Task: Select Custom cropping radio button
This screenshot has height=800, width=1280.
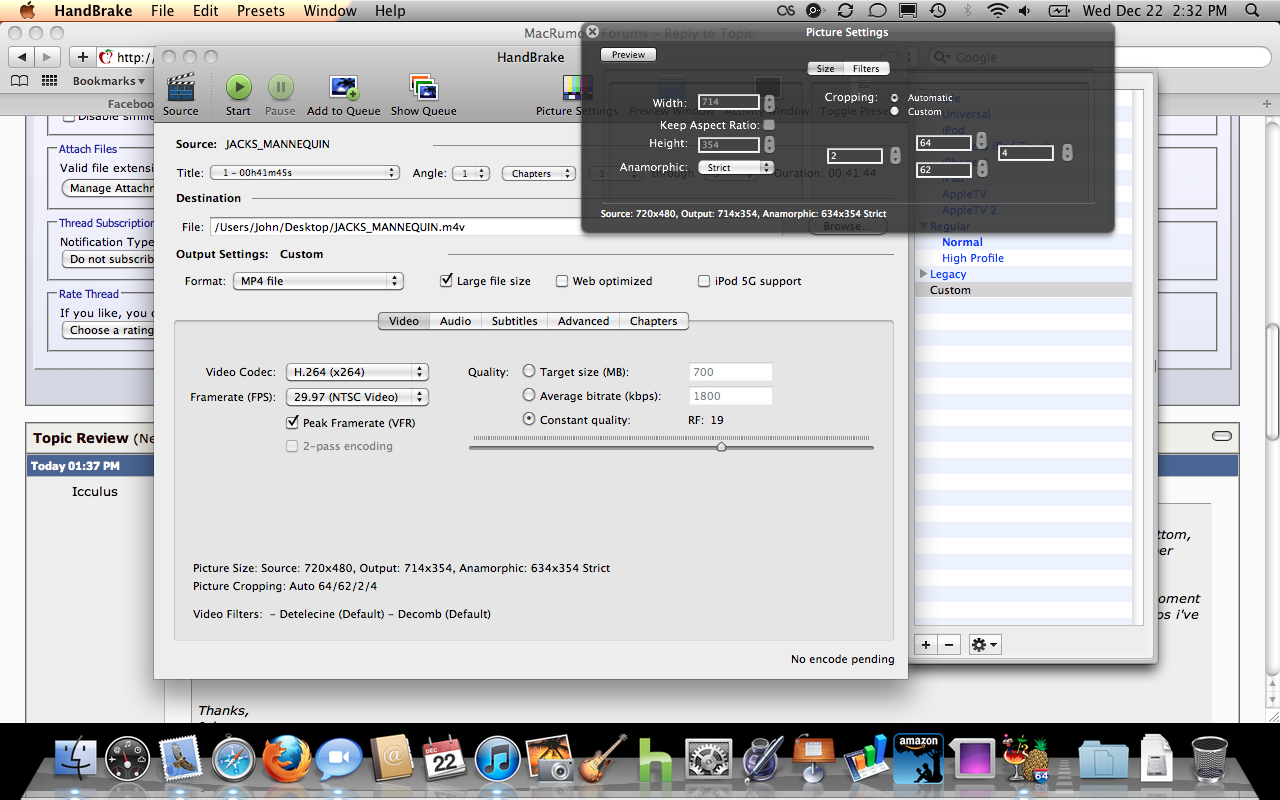Action: [894, 111]
